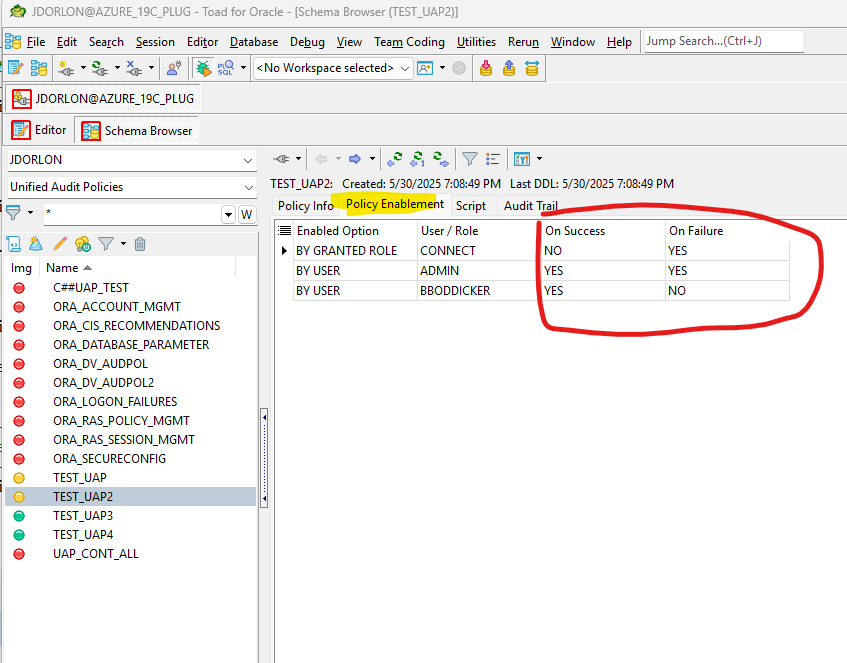847x663 pixels.
Task: Open the File menu
Action: coord(36,42)
